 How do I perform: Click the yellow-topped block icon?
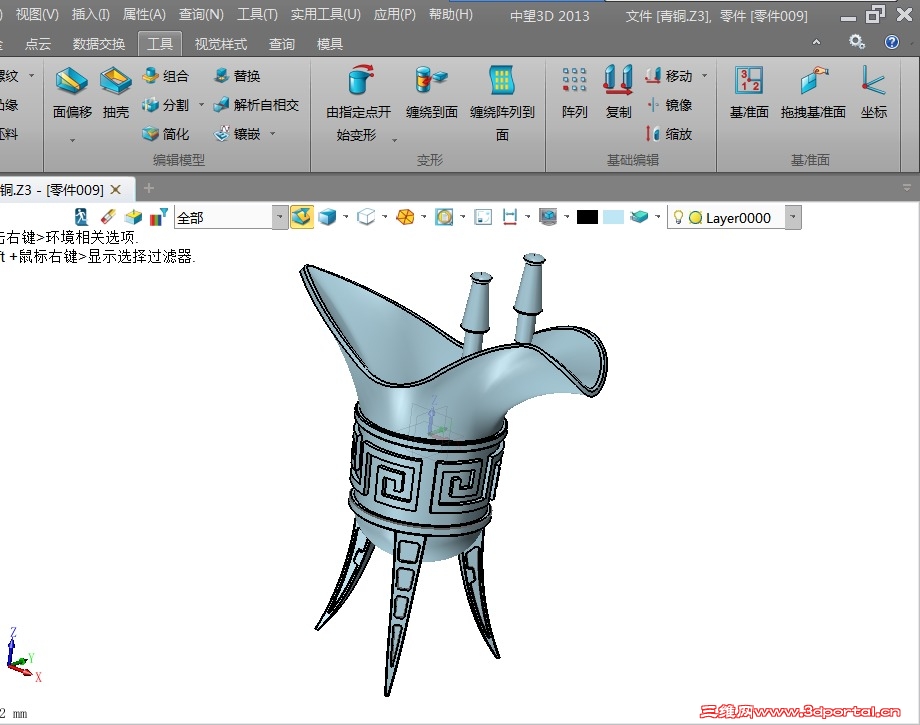coord(133,217)
